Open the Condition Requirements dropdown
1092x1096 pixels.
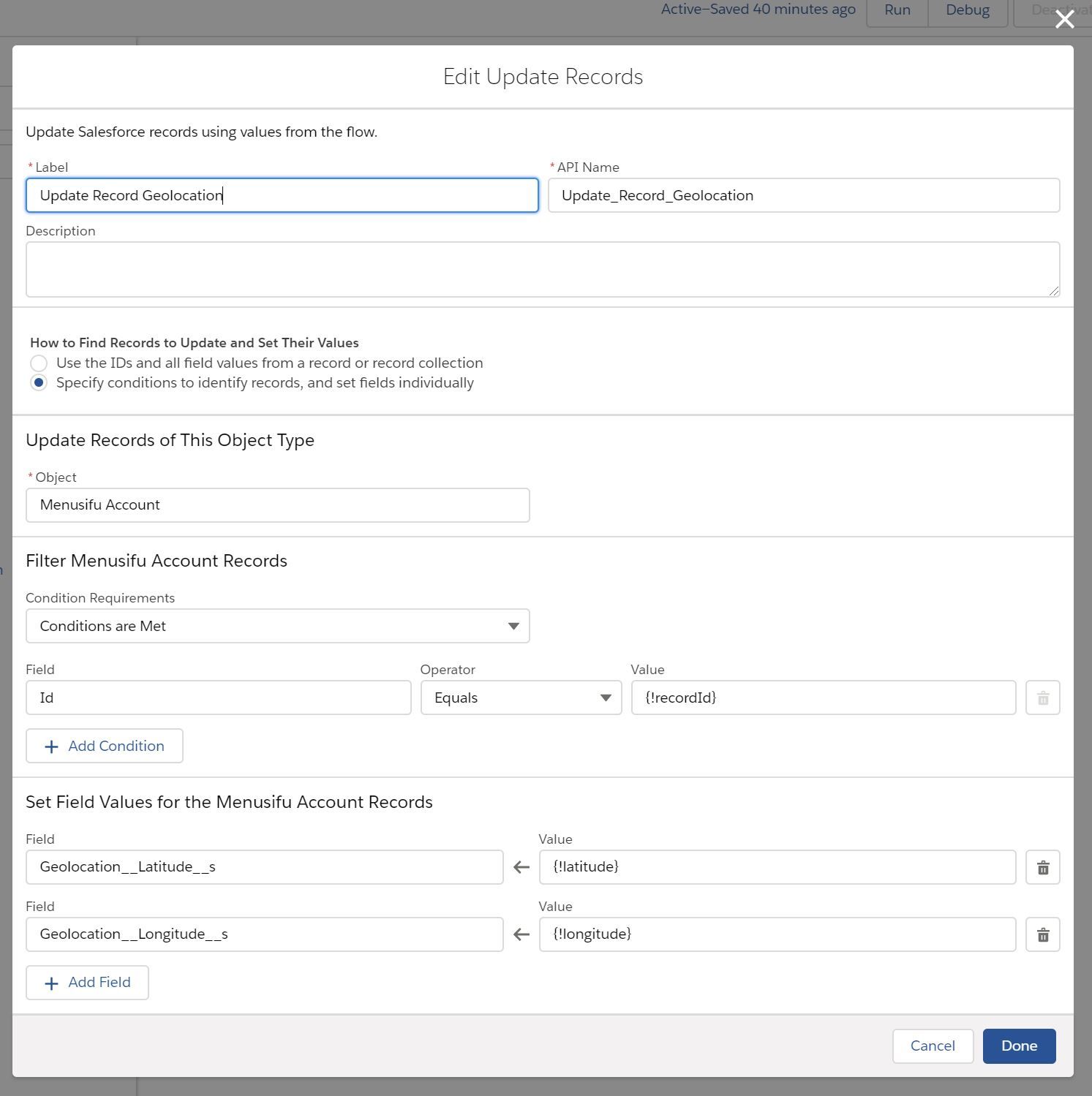278,626
